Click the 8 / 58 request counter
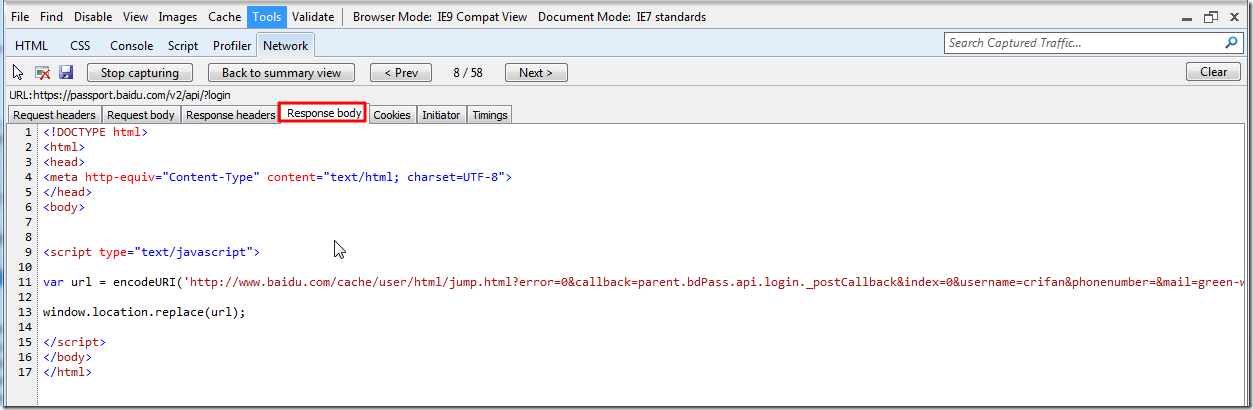This screenshot has height=410, width=1253. pyautogui.click(x=468, y=72)
